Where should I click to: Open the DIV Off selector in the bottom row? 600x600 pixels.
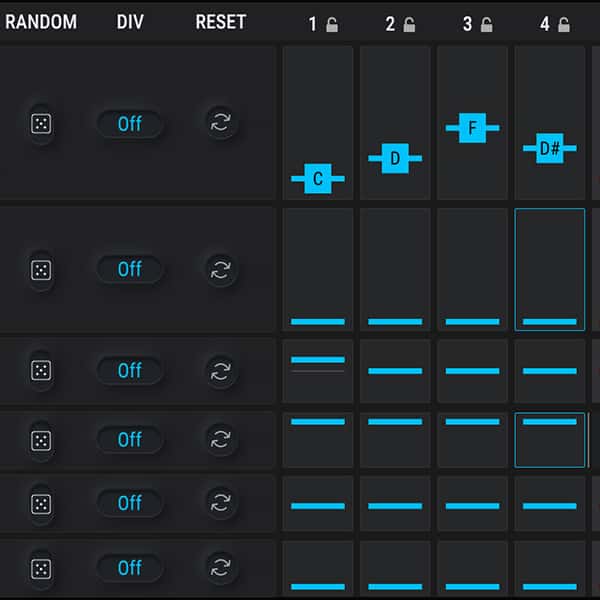130,567
